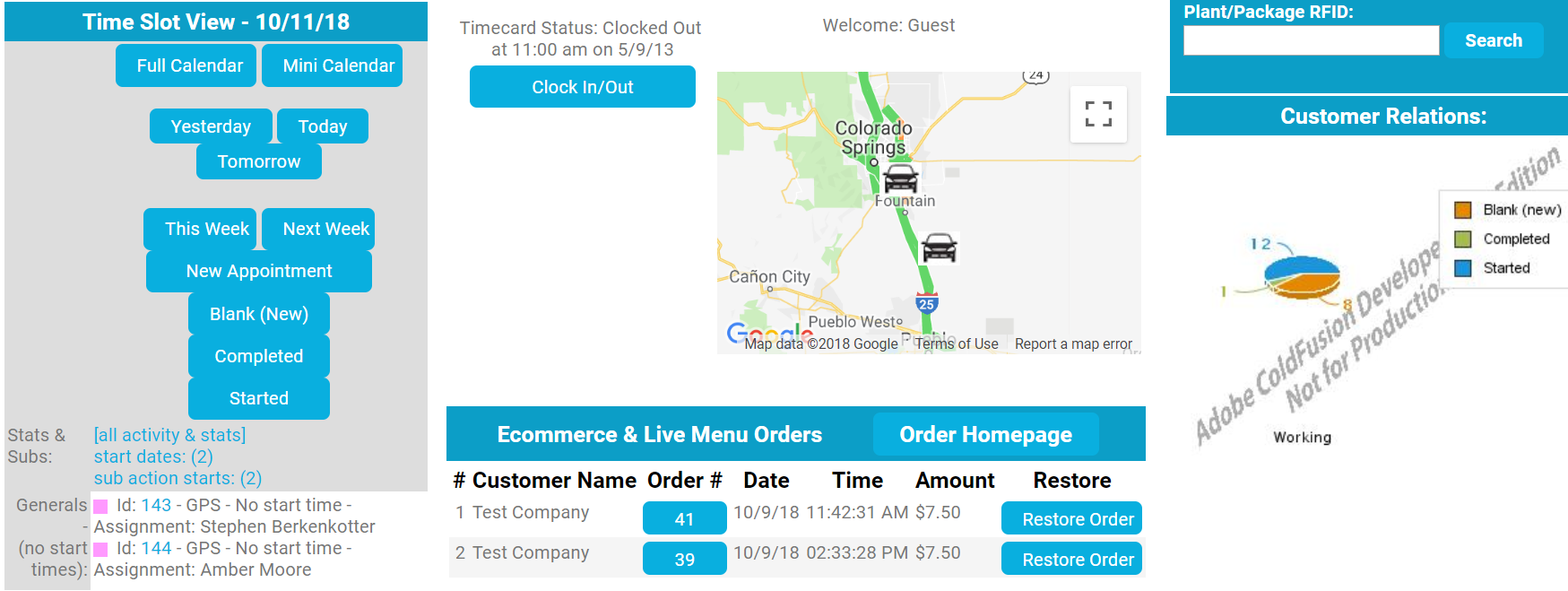This screenshot has height=591, width=1568.
Task: Click the orange Blank (new) legend swatch
Action: click(x=1462, y=210)
